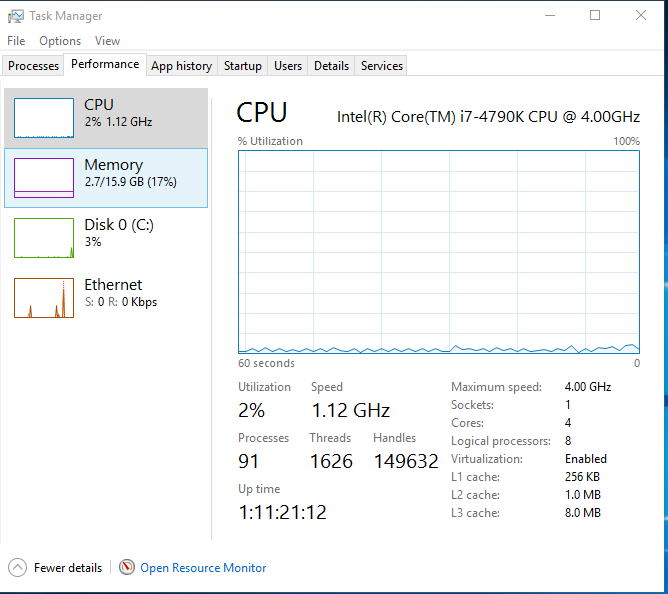Maximize the Task Manager window
Viewport: 668px width, 594px height.
pyautogui.click(x=595, y=16)
